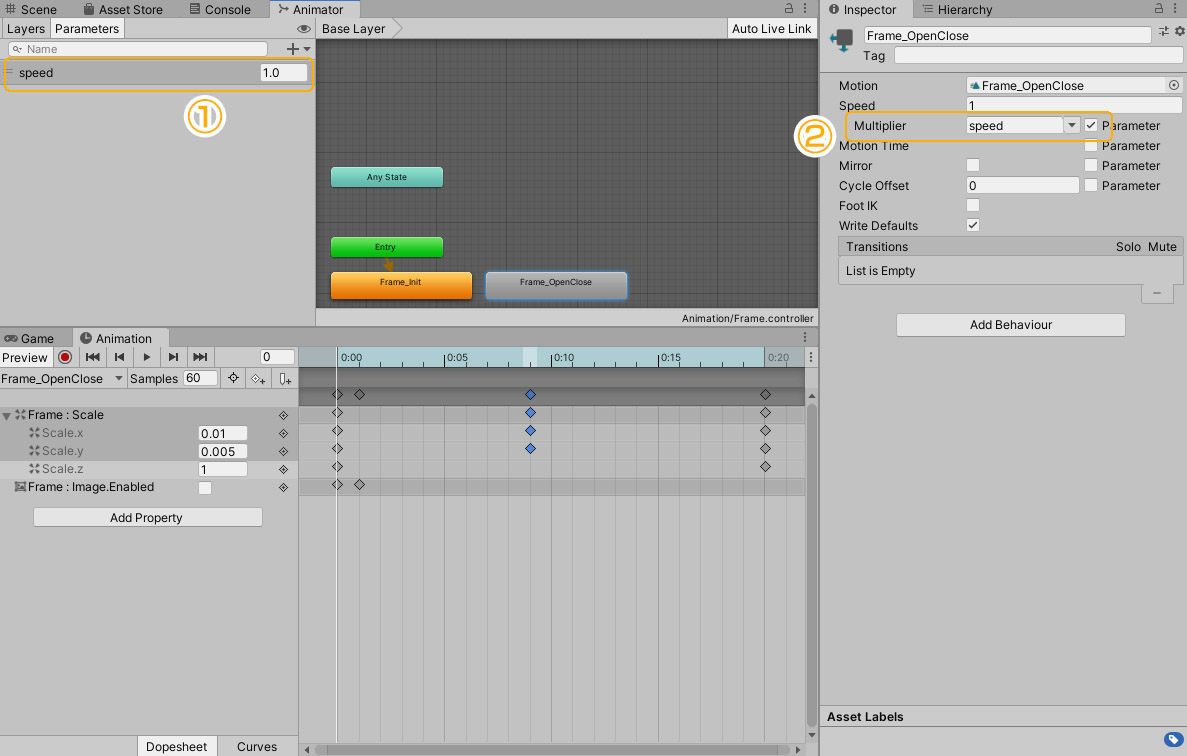The image size is (1187, 756).
Task: Open the Inspector preset selector icon
Action: coord(1163,33)
